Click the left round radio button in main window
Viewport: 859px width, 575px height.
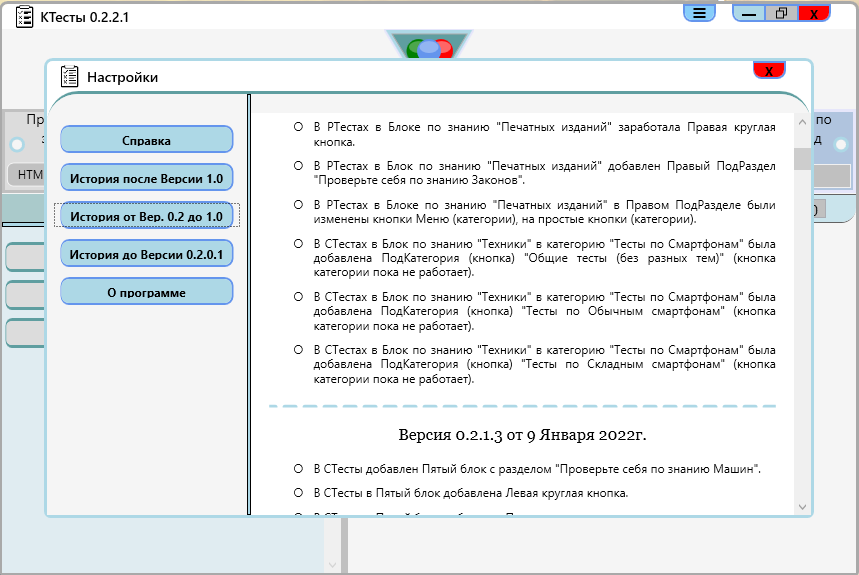18,145
